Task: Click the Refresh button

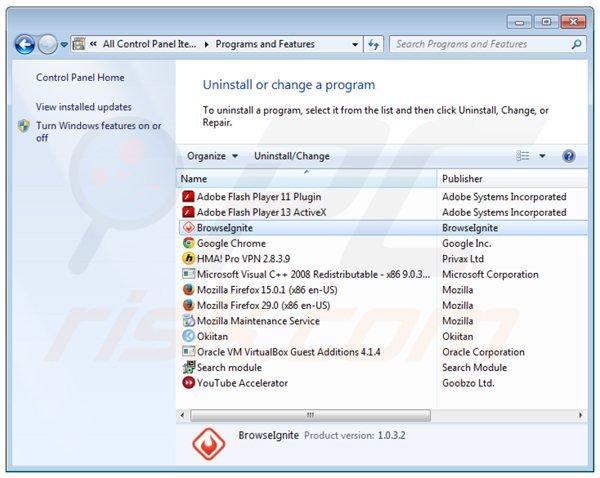Action: click(373, 44)
